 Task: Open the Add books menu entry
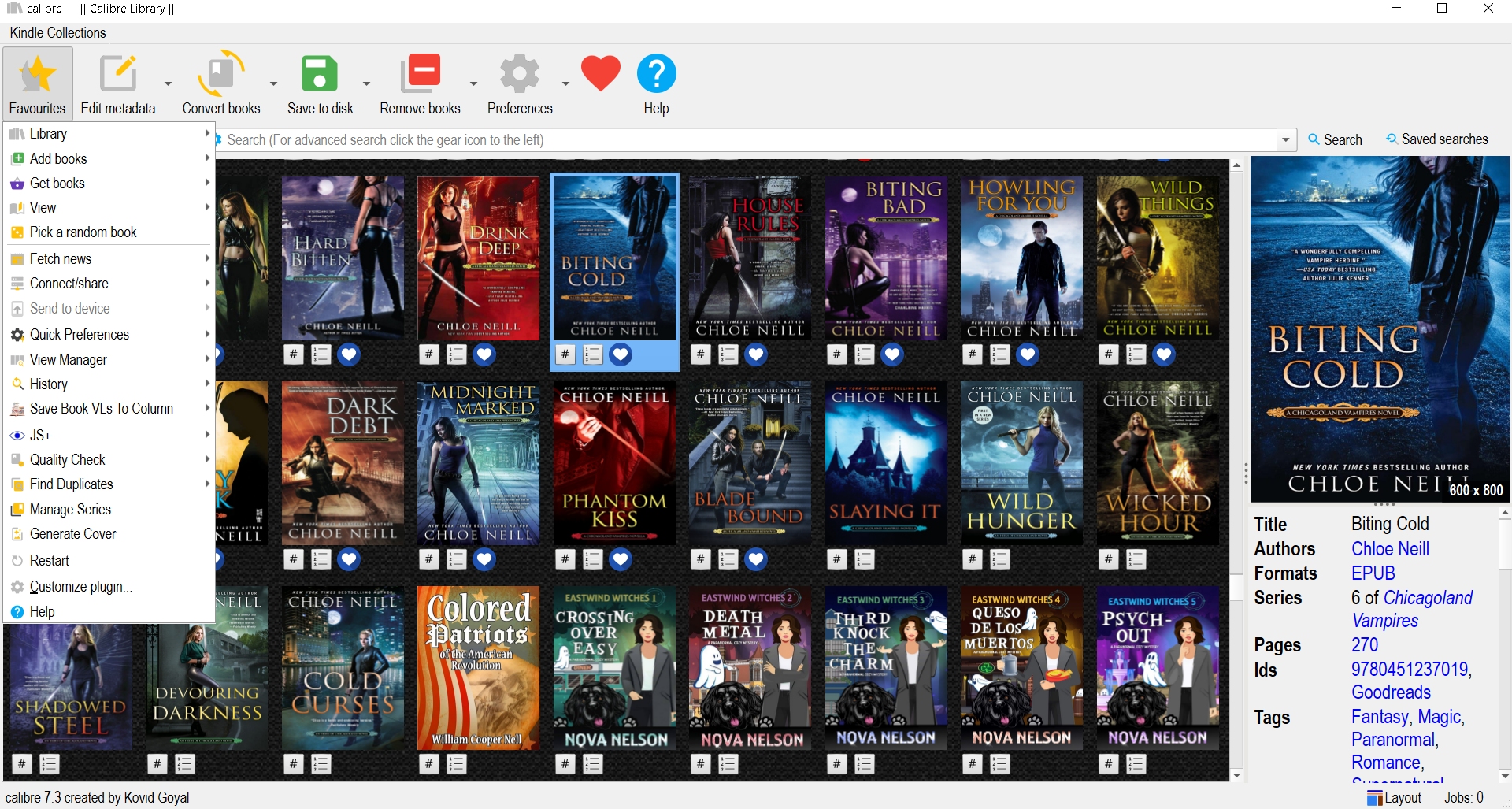point(109,158)
